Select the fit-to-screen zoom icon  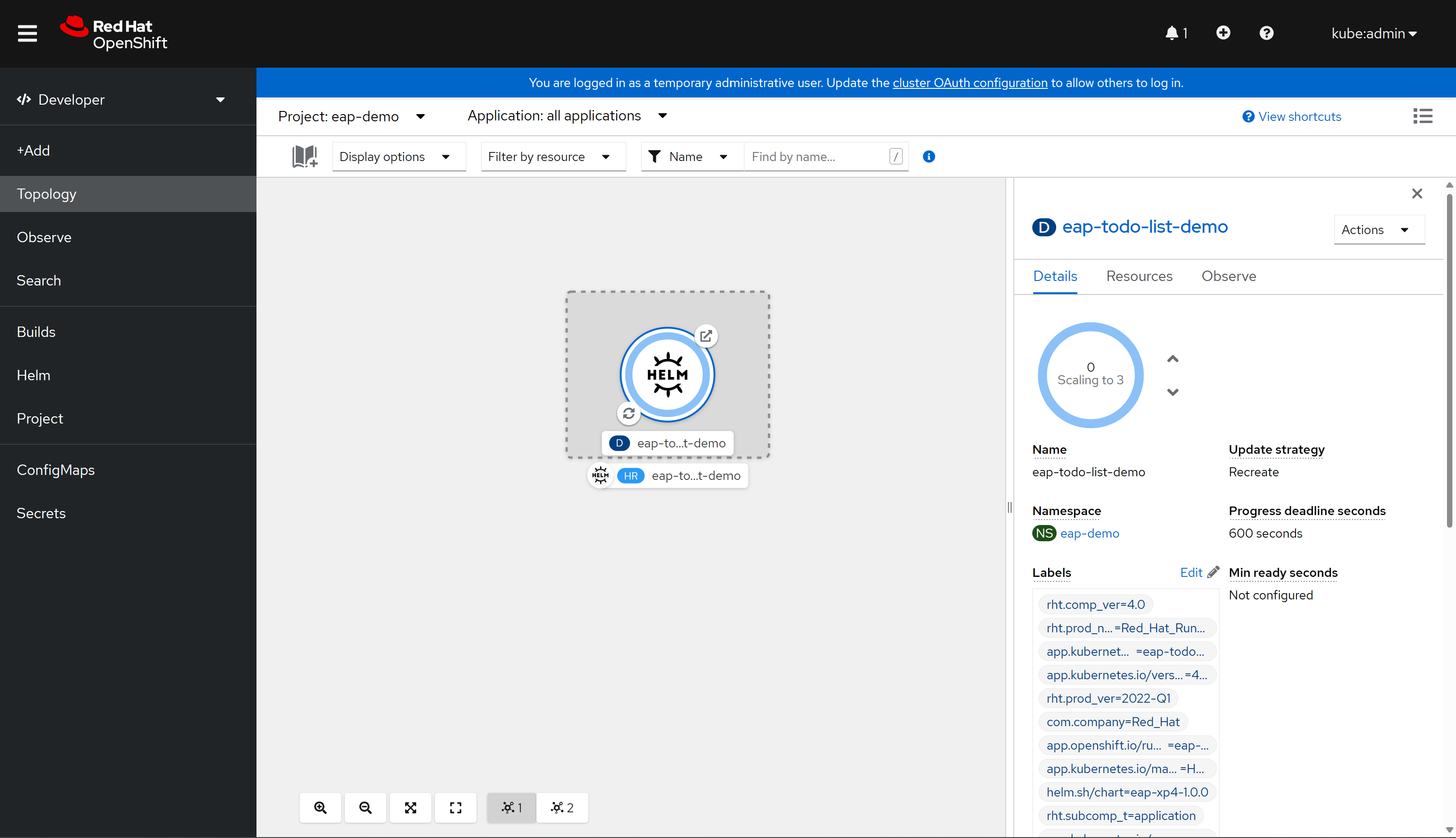point(411,807)
